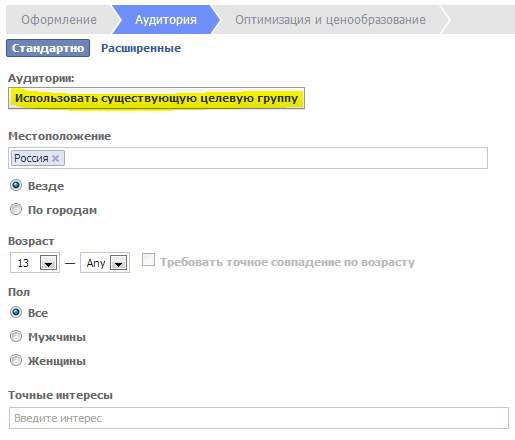Remove the Россия location tag

coord(55,158)
